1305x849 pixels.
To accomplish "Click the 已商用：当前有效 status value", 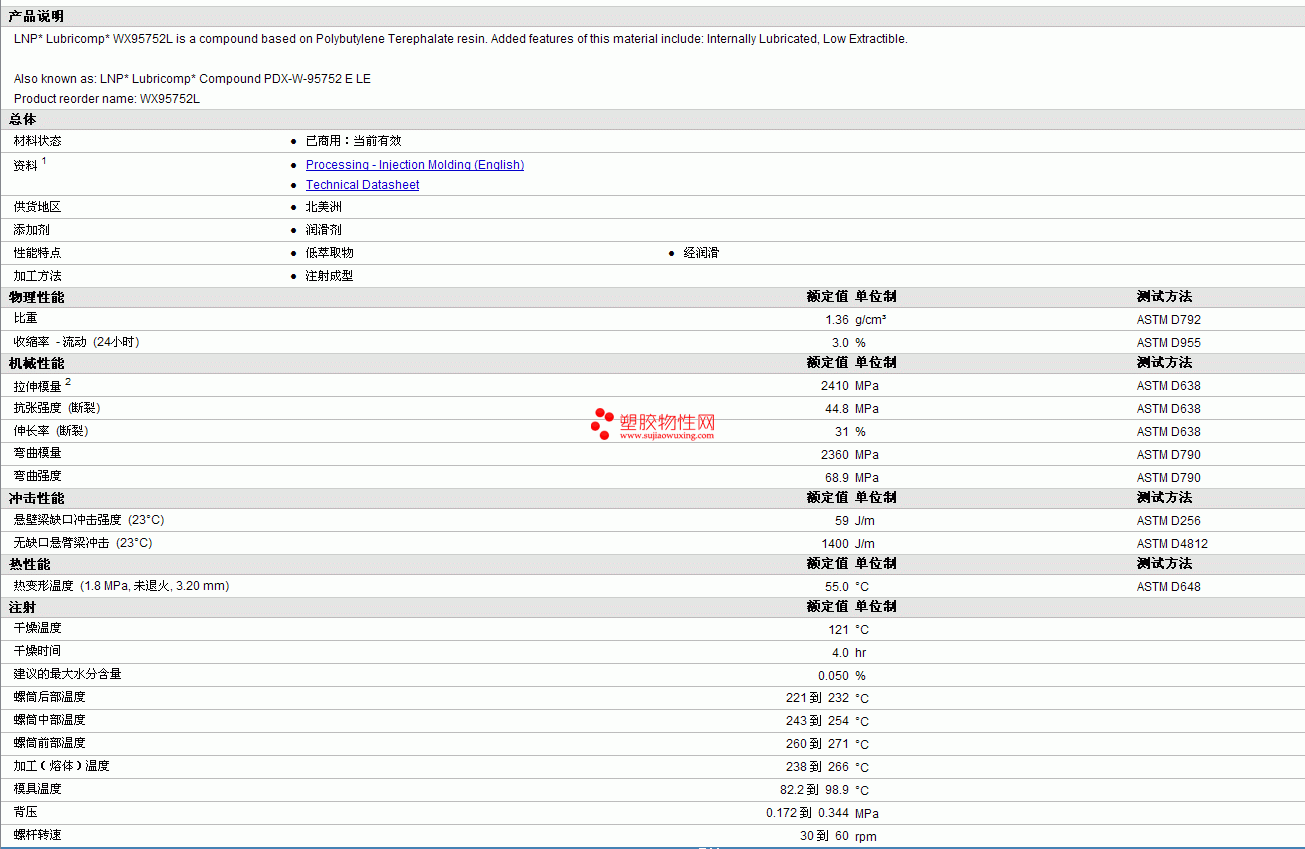I will (x=354, y=141).
